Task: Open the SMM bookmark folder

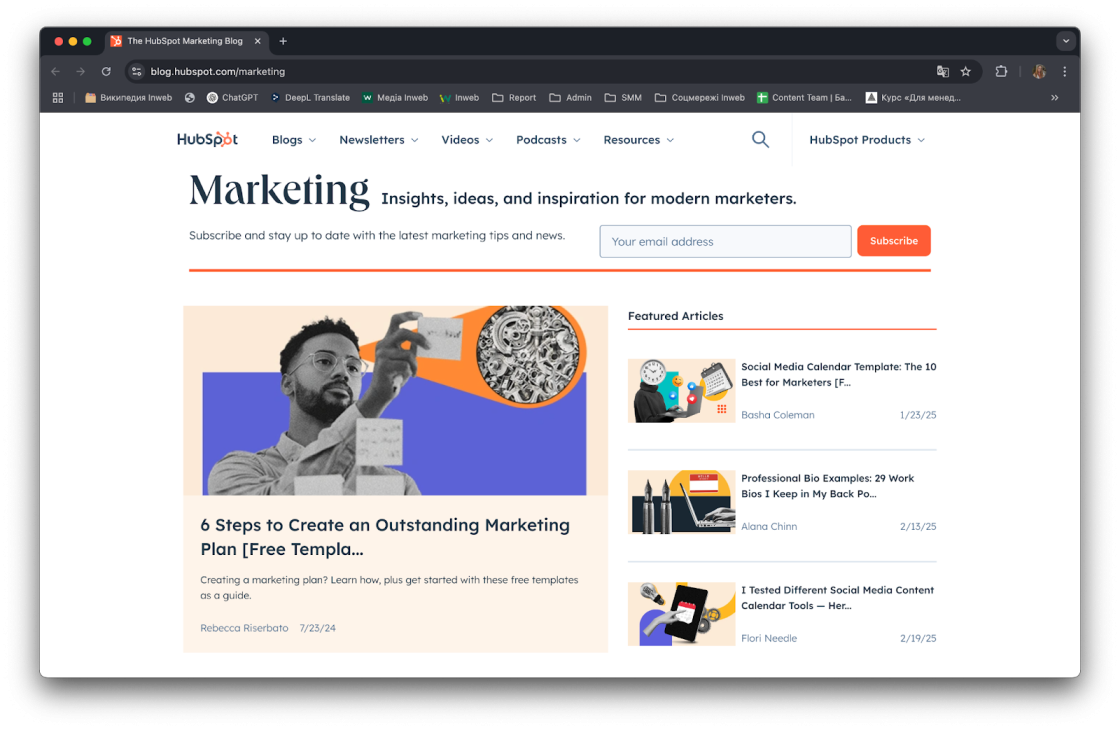Action: (x=623, y=98)
